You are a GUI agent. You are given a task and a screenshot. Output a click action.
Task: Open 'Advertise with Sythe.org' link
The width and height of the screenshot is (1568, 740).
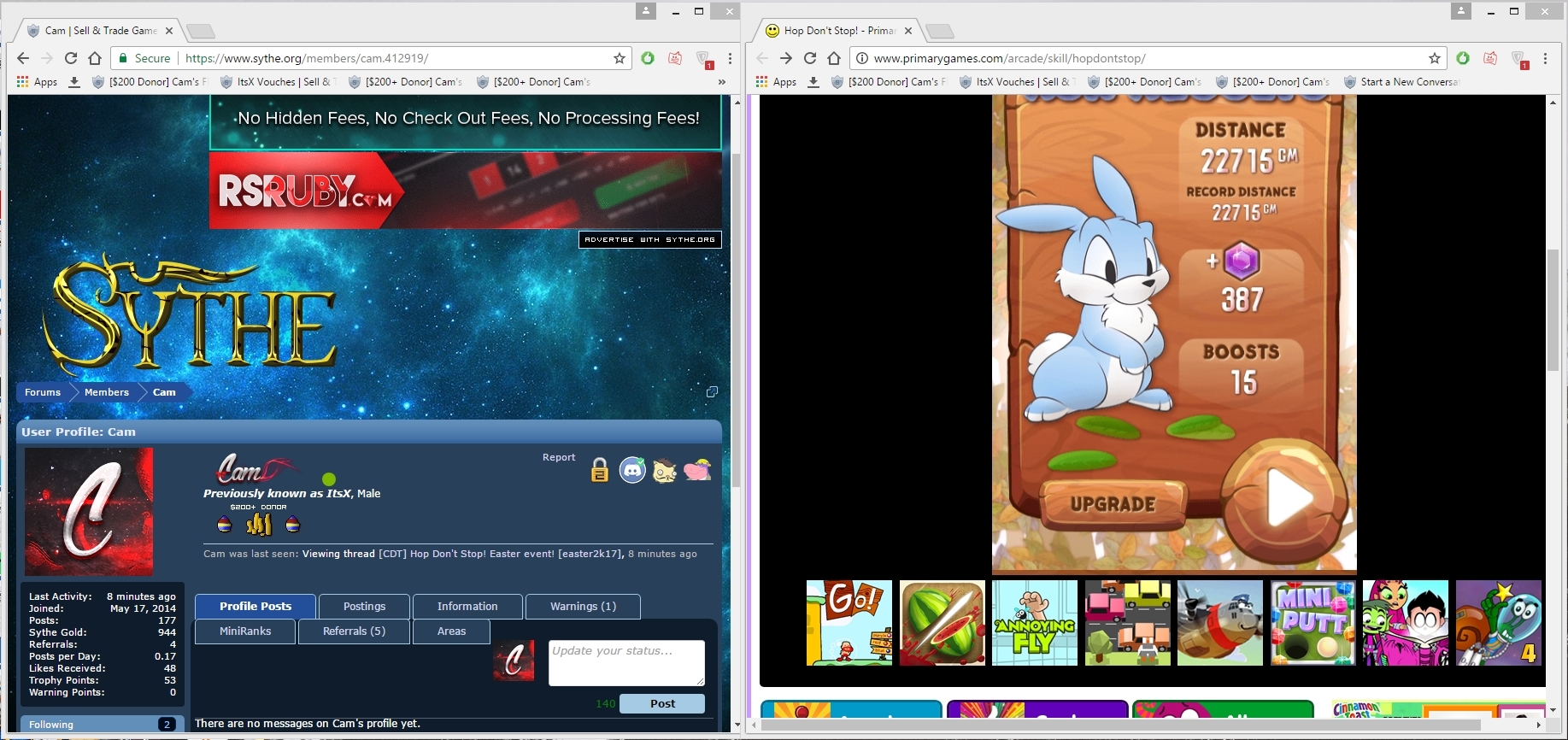650,240
